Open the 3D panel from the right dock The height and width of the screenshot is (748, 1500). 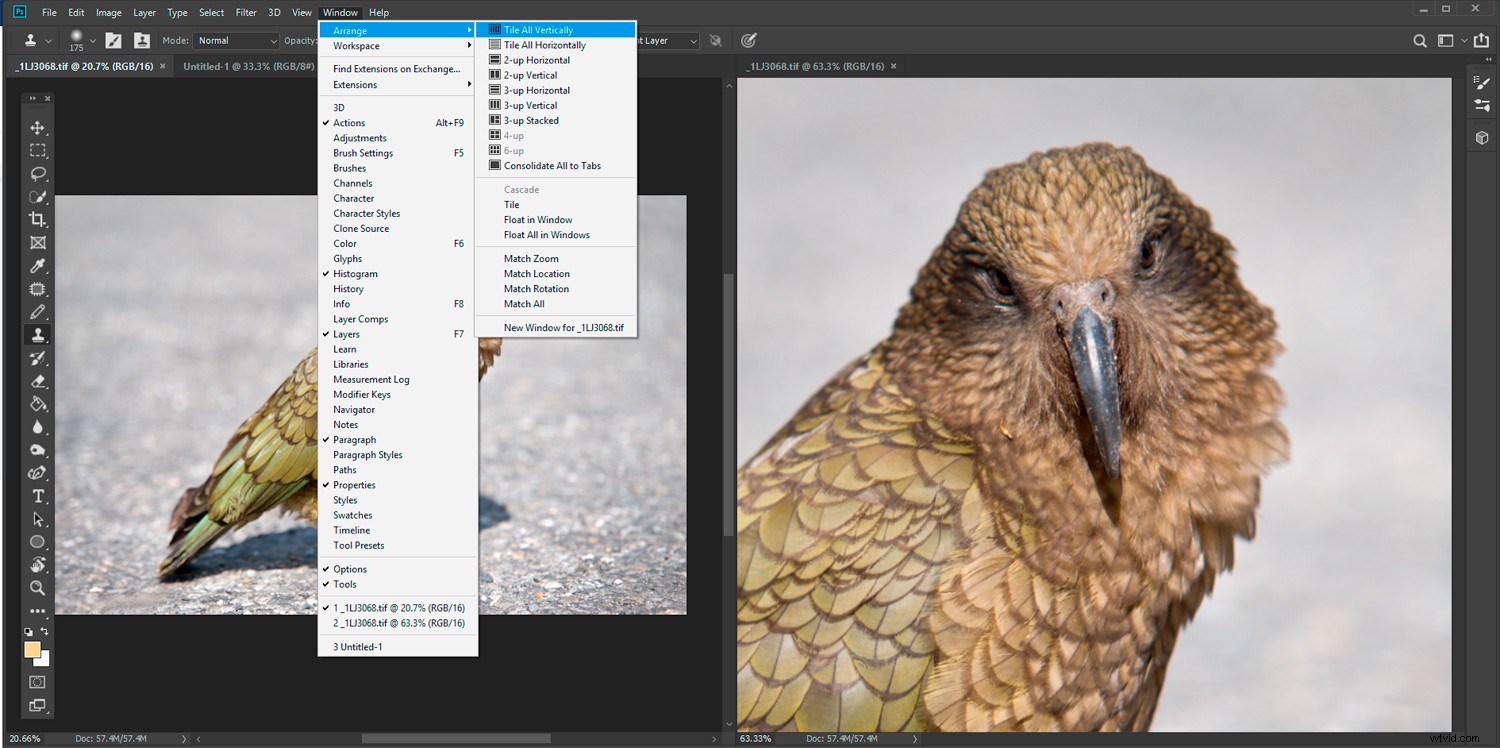(x=1481, y=137)
